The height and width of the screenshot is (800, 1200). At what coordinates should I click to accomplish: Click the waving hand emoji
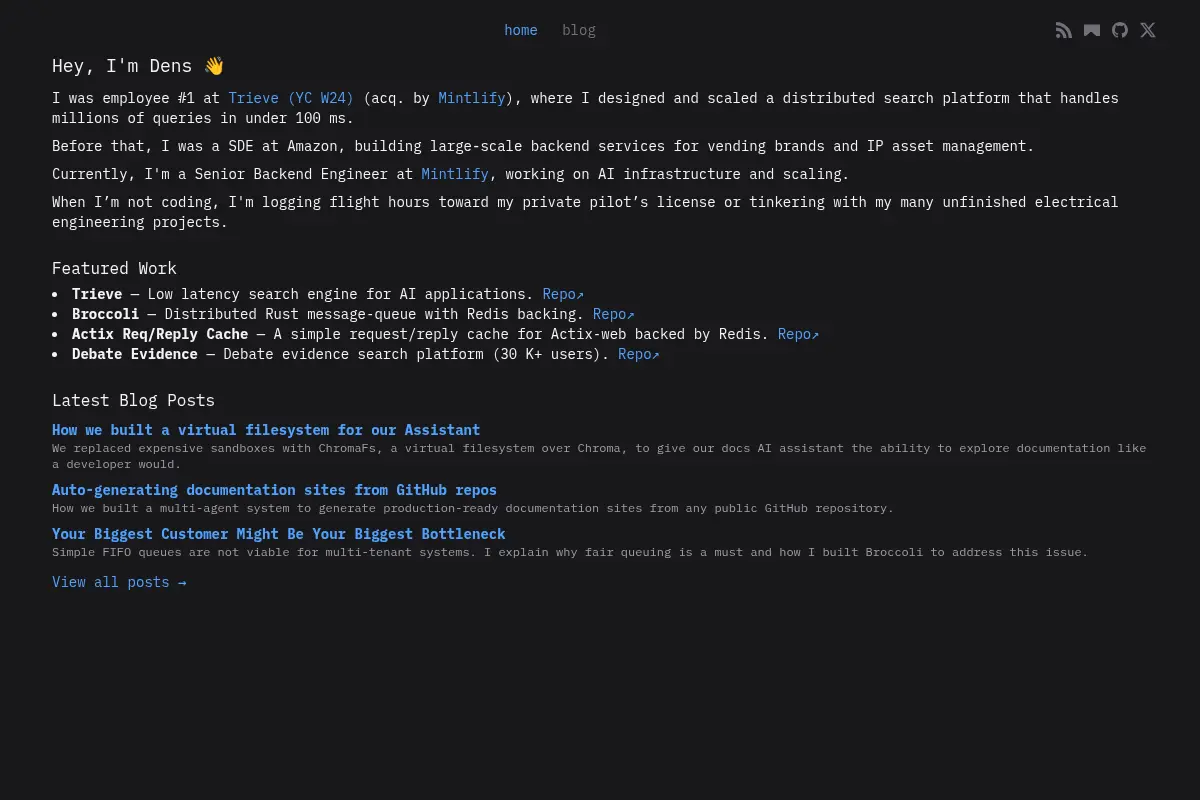[x=214, y=66]
